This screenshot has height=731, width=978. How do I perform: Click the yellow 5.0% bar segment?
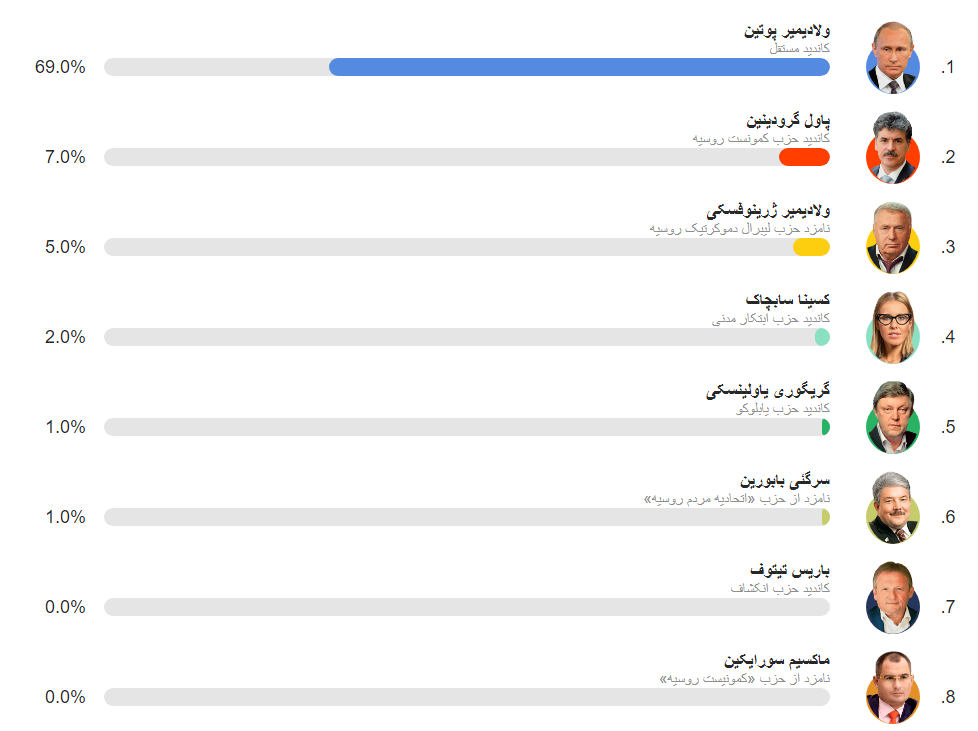pyautogui.click(x=811, y=247)
